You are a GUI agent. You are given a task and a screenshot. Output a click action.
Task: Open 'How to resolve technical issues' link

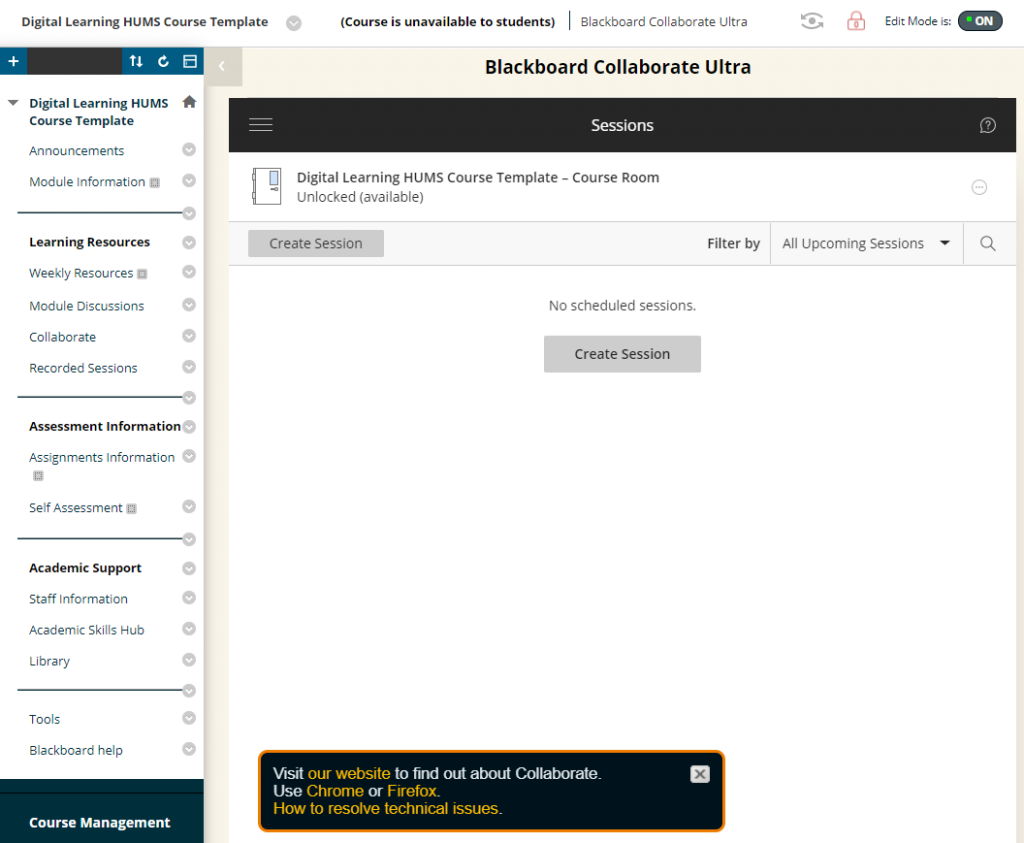point(386,808)
